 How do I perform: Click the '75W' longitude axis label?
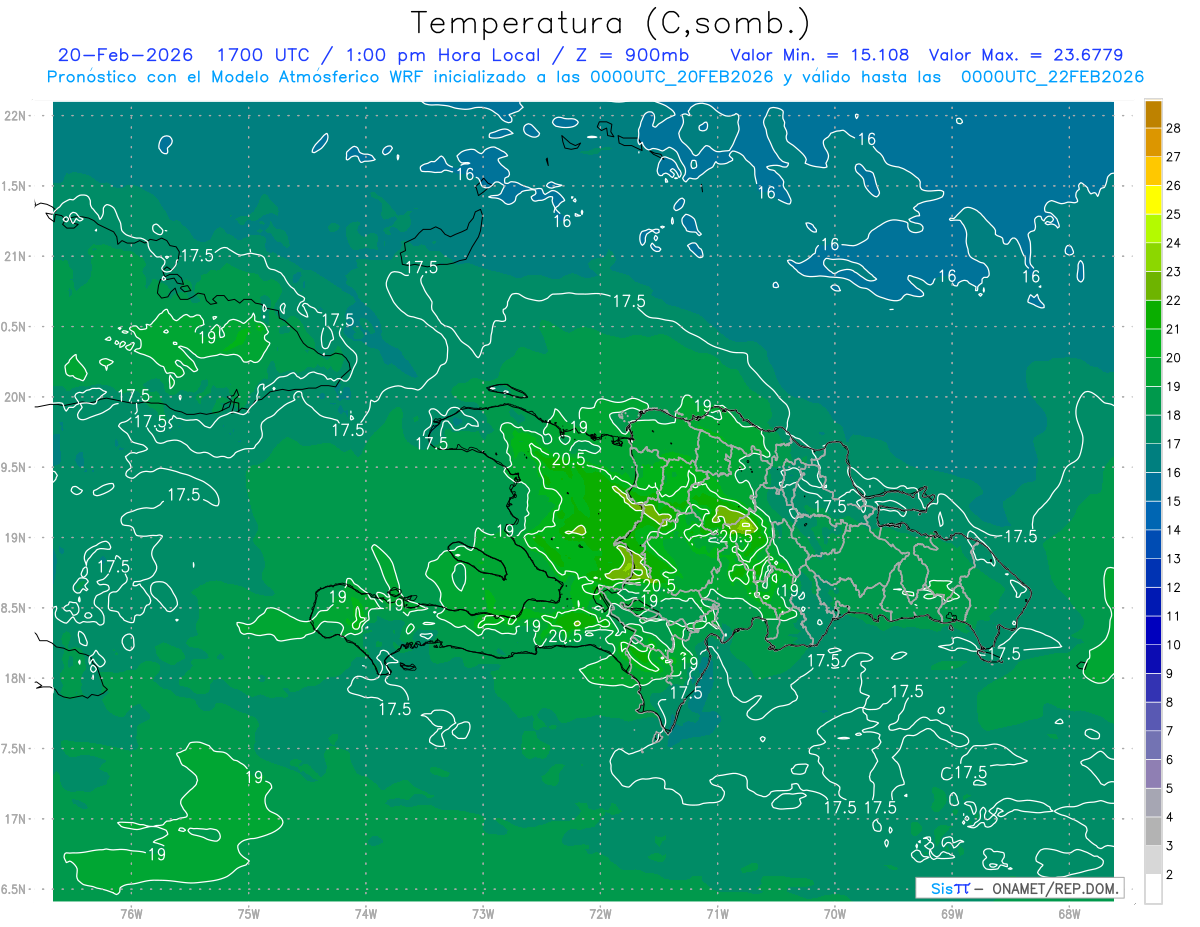[248, 913]
